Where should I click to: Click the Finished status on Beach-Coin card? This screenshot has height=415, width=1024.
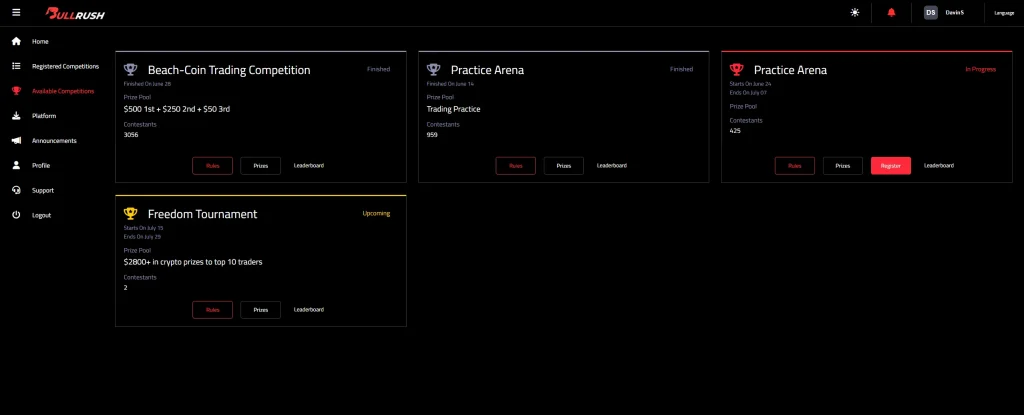[378, 69]
